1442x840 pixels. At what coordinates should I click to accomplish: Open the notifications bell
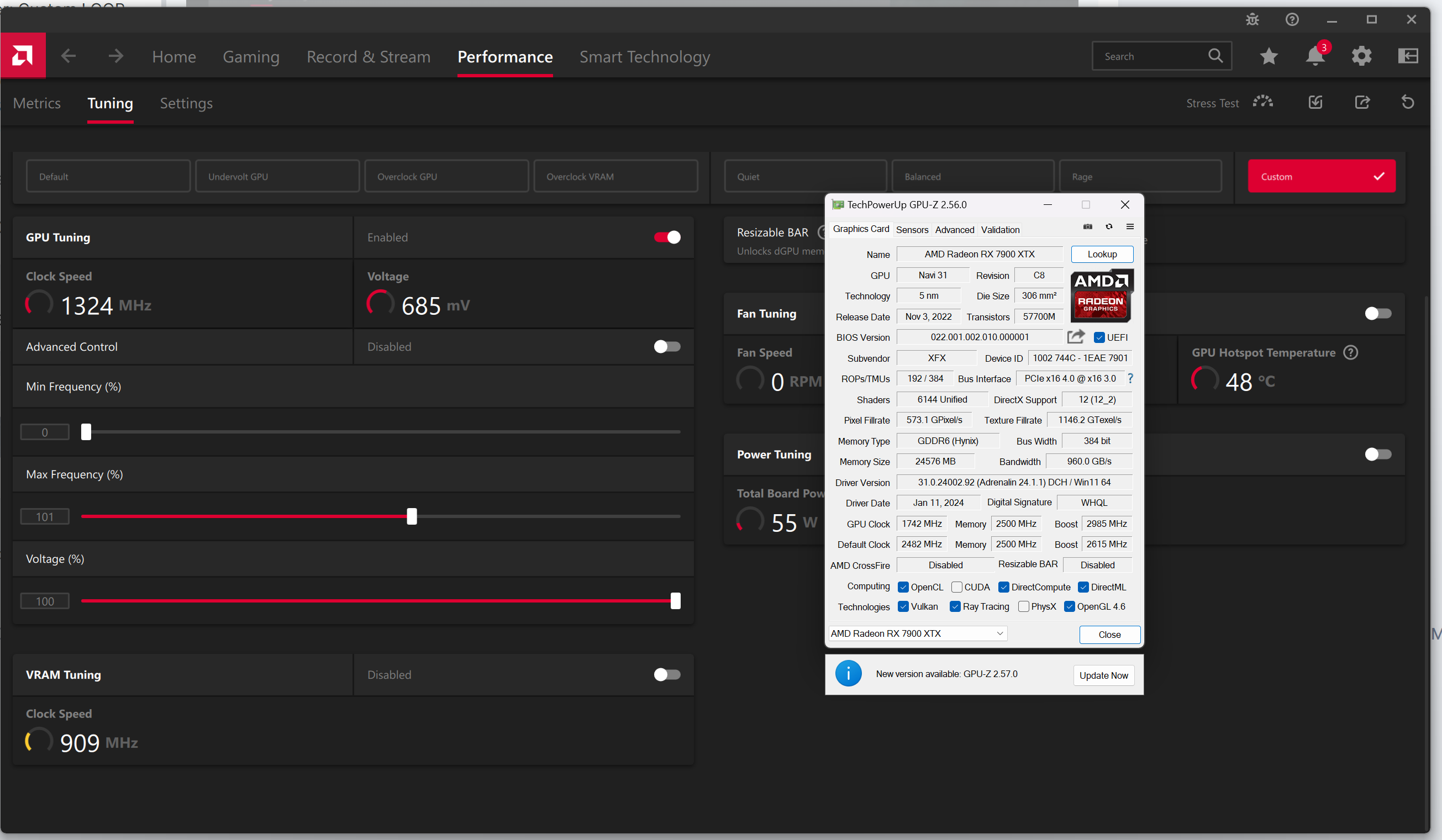tap(1315, 56)
